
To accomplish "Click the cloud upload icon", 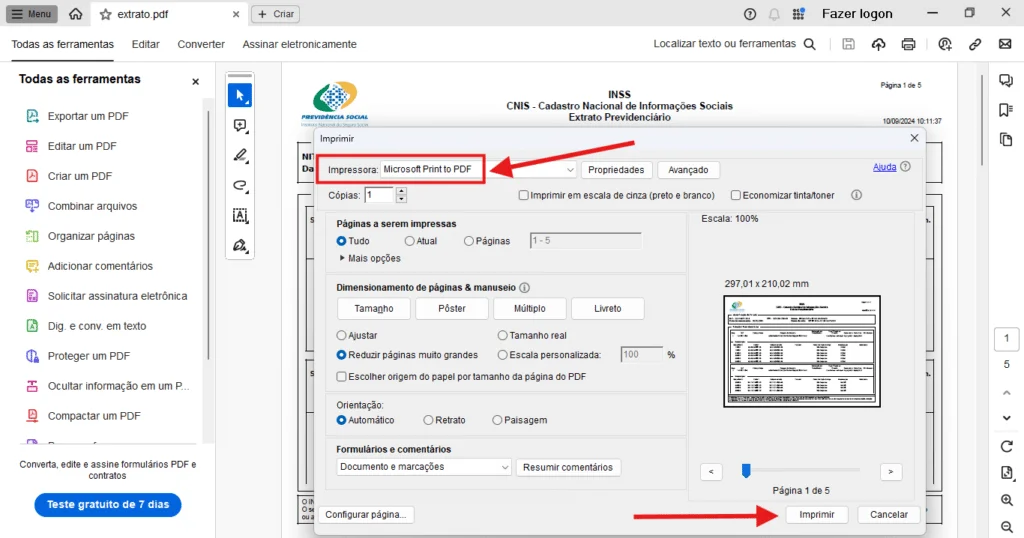I will click(878, 44).
